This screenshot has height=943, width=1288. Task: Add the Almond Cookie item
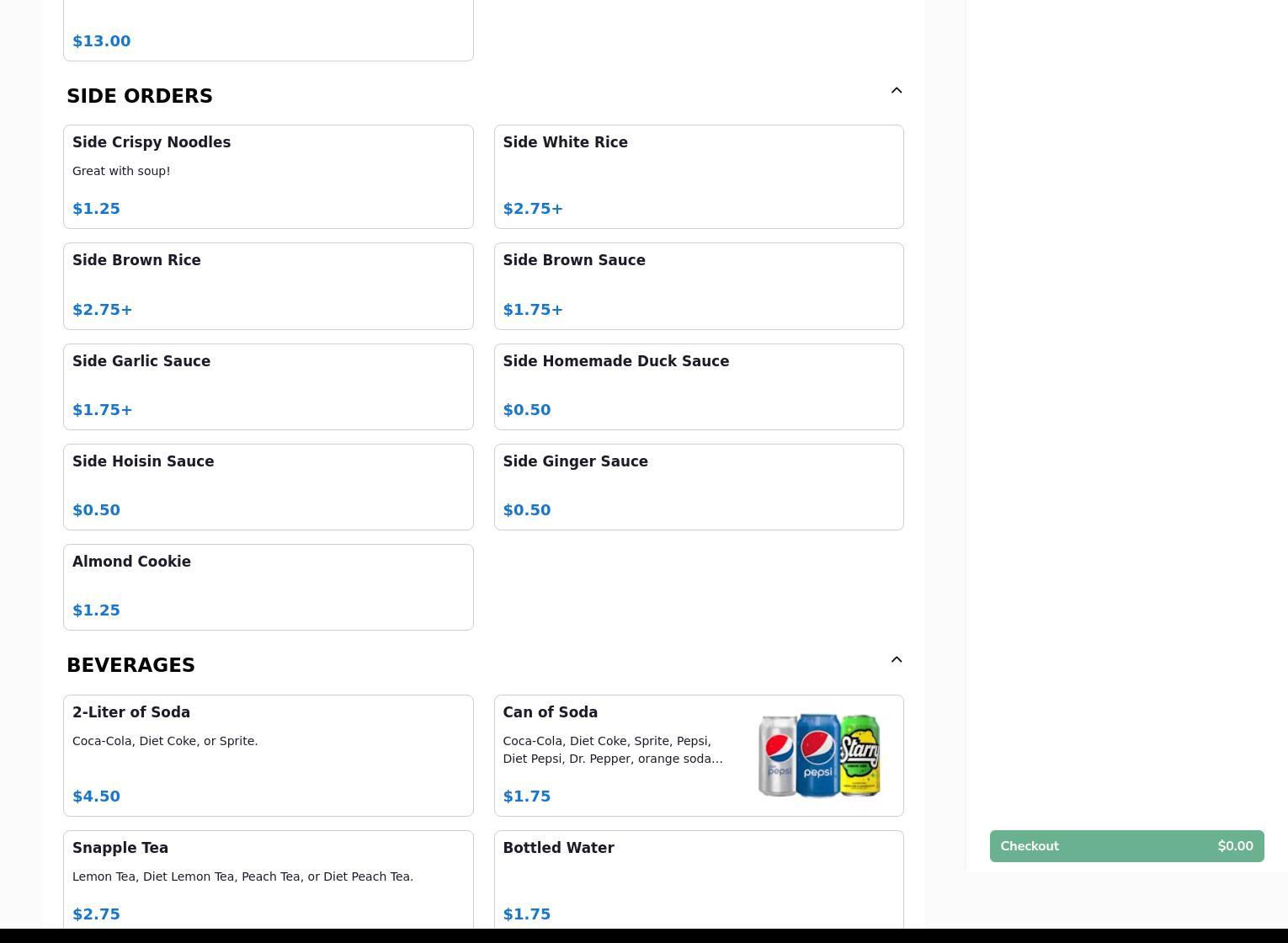click(x=268, y=587)
